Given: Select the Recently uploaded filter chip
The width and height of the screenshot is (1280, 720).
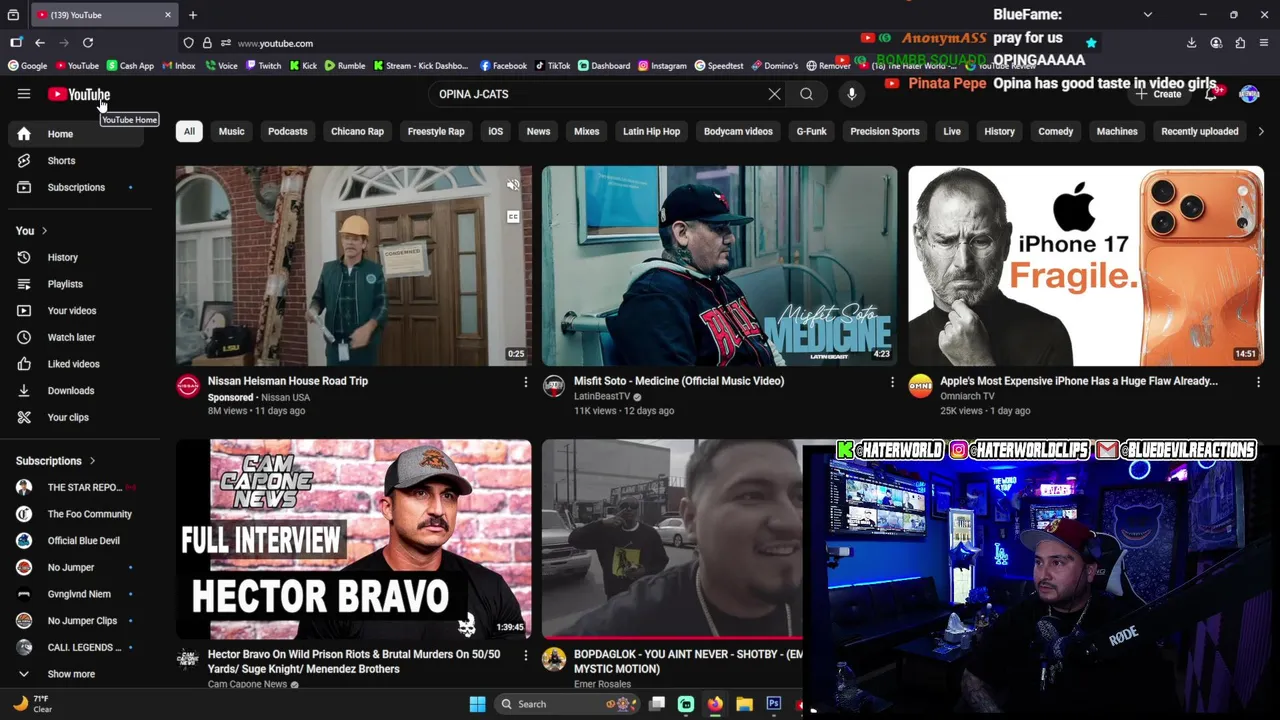Looking at the screenshot, I should 1199,131.
